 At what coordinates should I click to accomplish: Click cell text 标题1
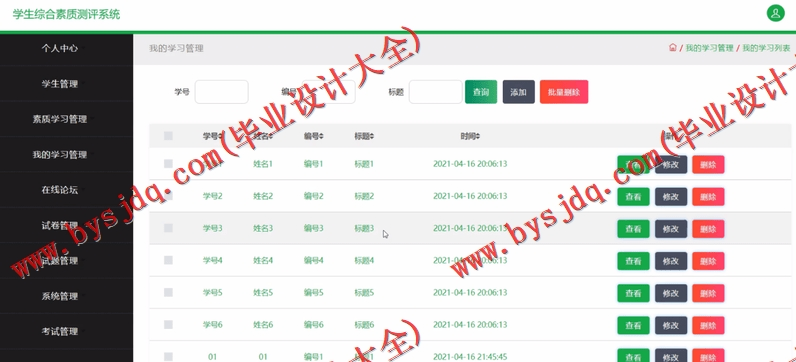pos(364,164)
